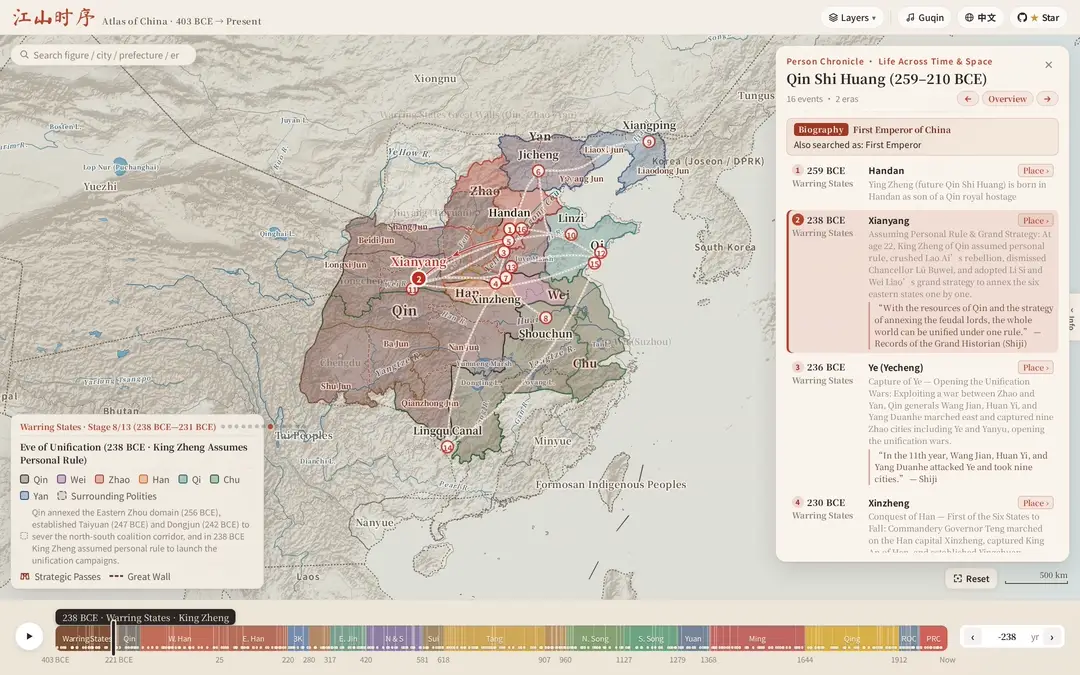Jump to the Qin era on timeline
The image size is (1080, 675).
point(129,638)
